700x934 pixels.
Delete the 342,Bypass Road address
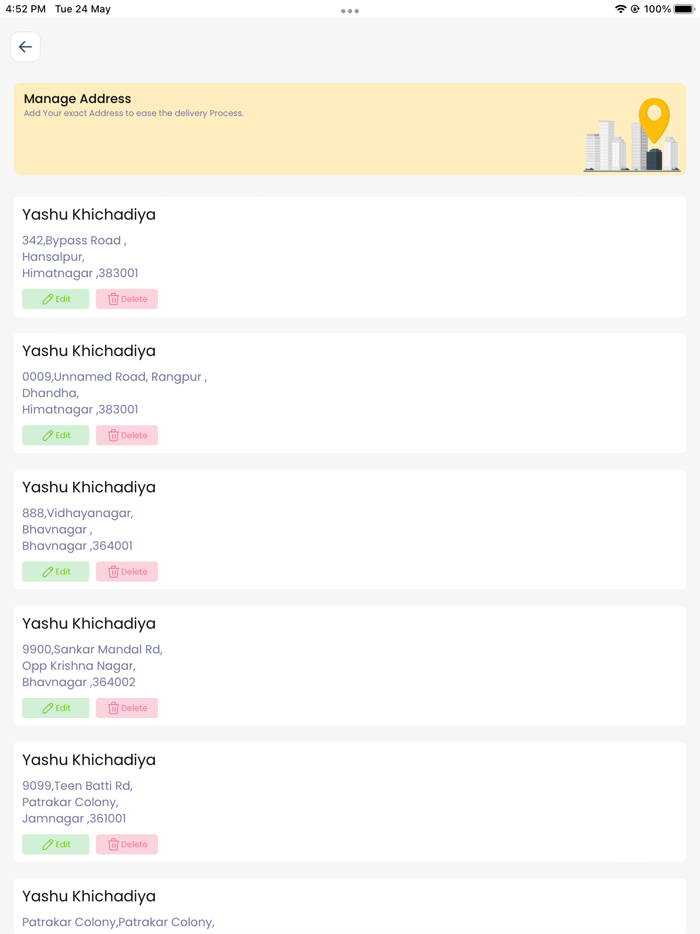coord(127,299)
